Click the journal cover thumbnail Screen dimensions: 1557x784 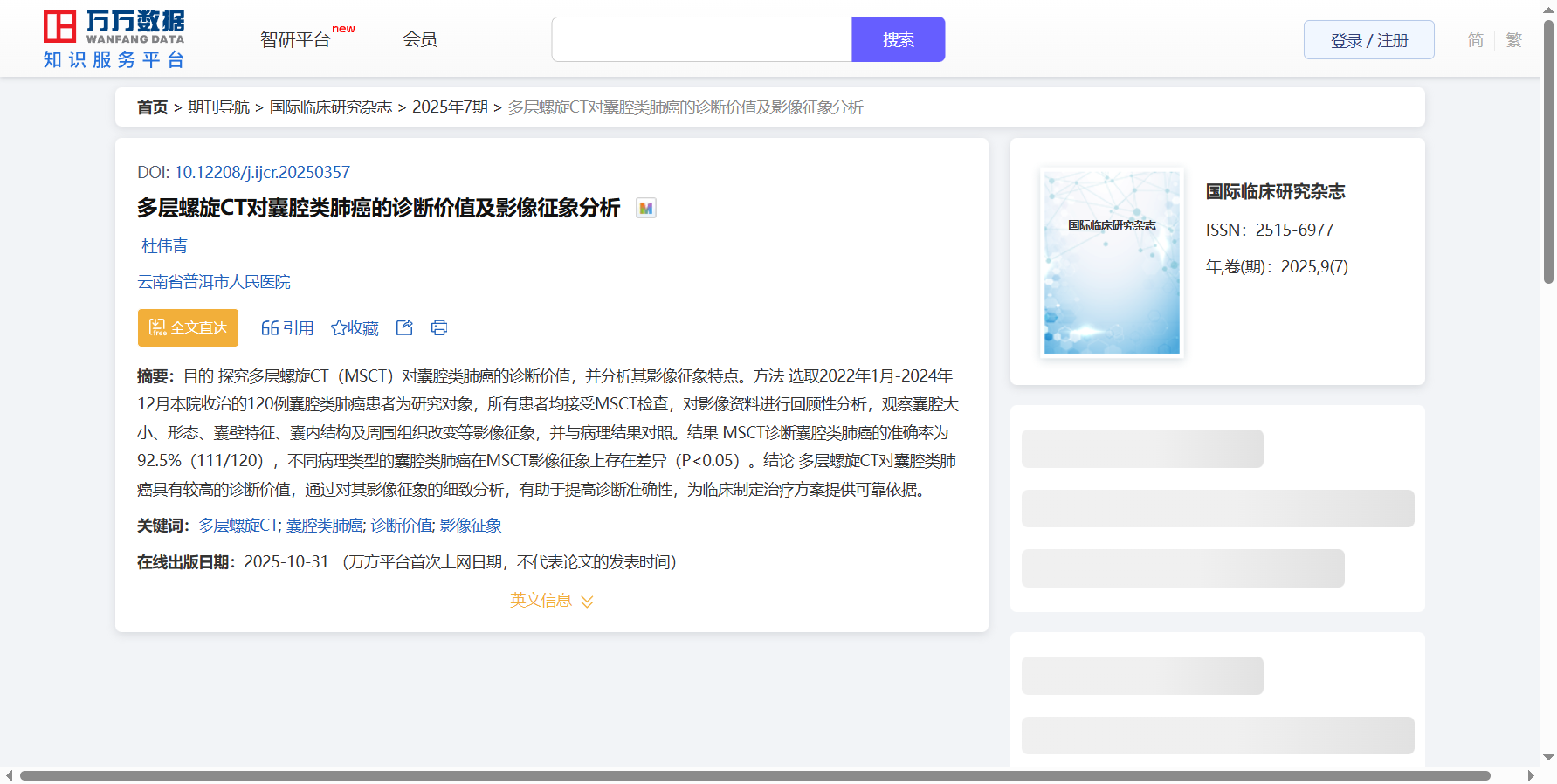1112,263
